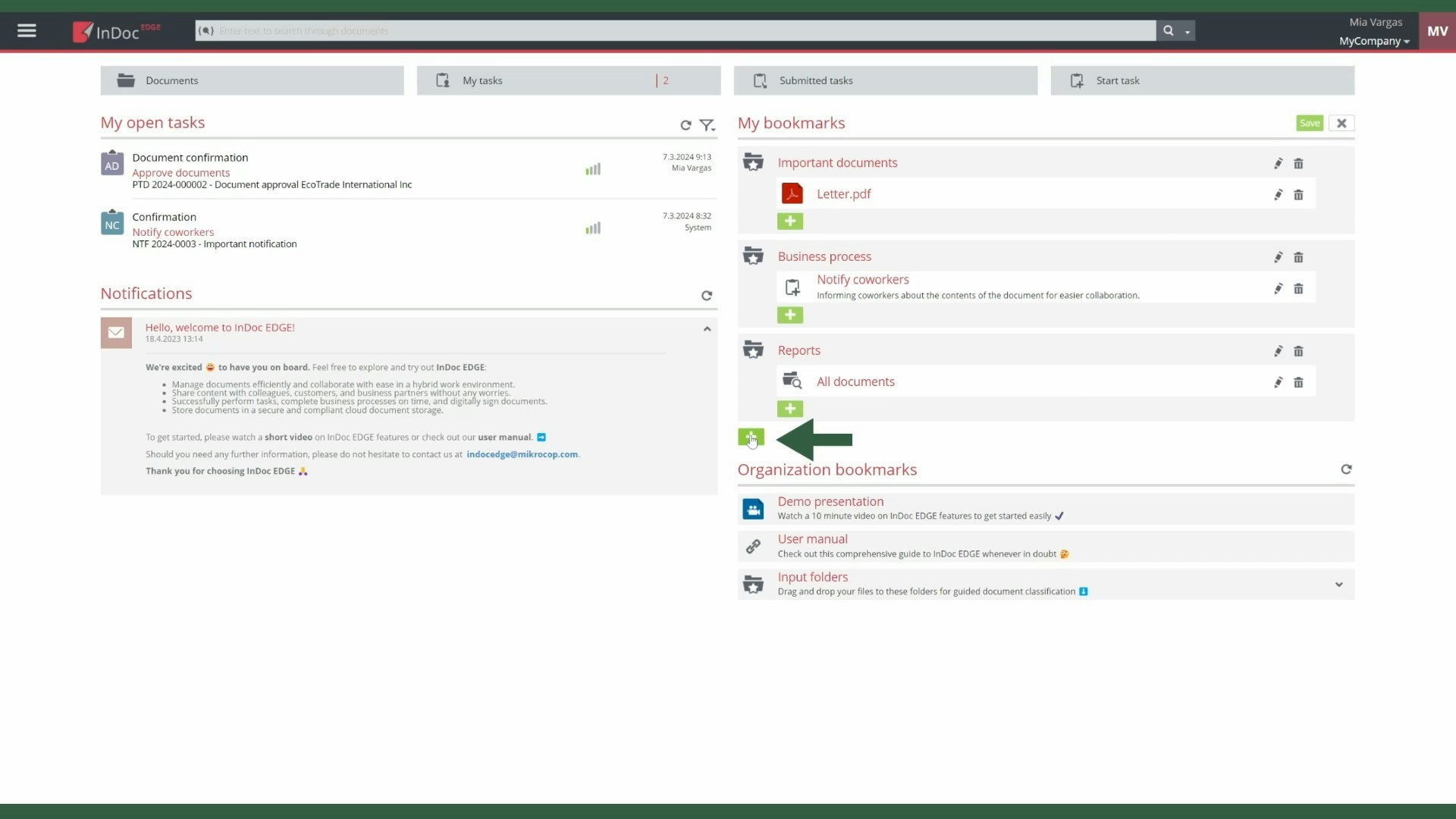Open the MyCompany dropdown

click(1373, 41)
